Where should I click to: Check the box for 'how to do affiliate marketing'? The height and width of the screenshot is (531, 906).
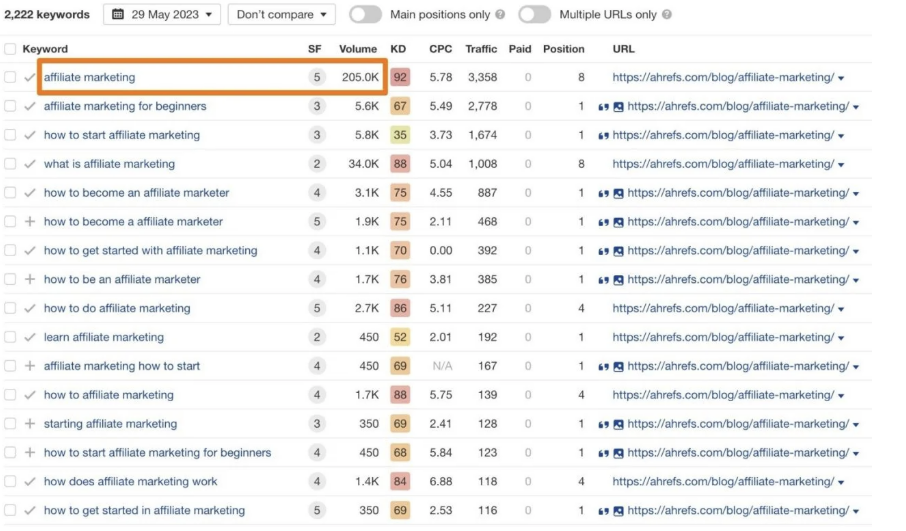[x=10, y=309]
